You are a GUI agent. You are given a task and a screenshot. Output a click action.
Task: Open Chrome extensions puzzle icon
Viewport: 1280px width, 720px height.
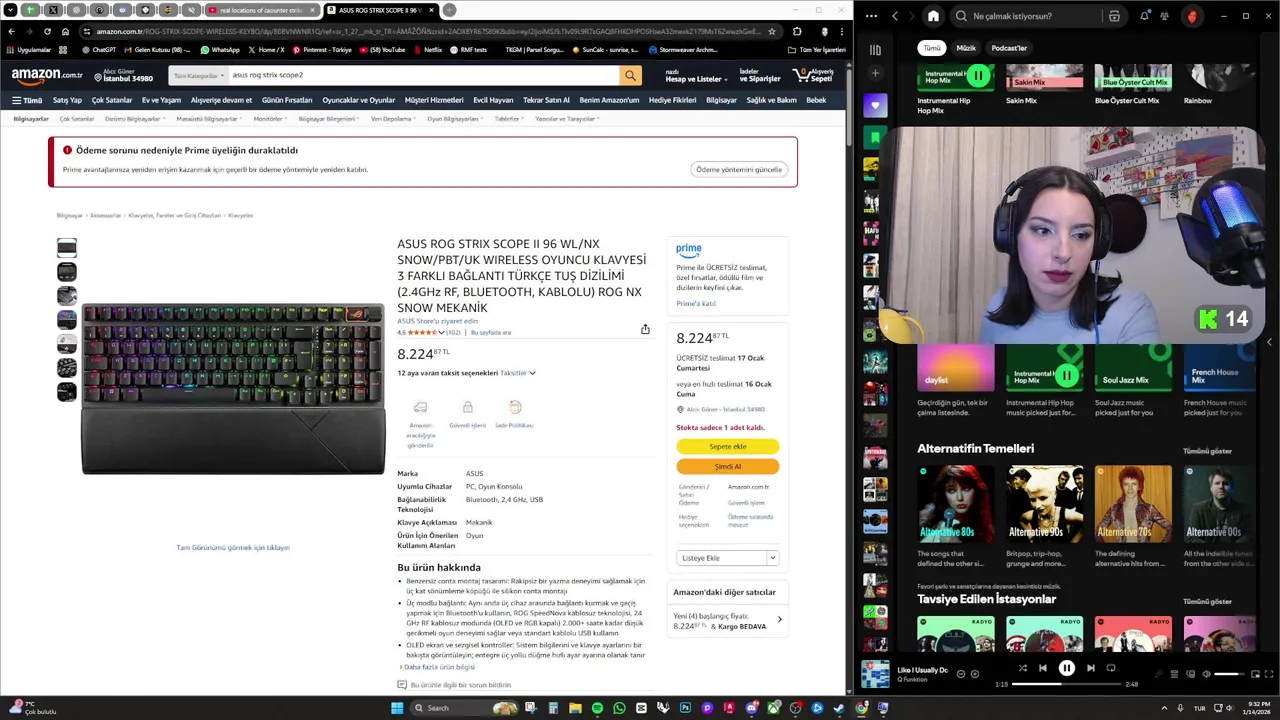point(797,31)
